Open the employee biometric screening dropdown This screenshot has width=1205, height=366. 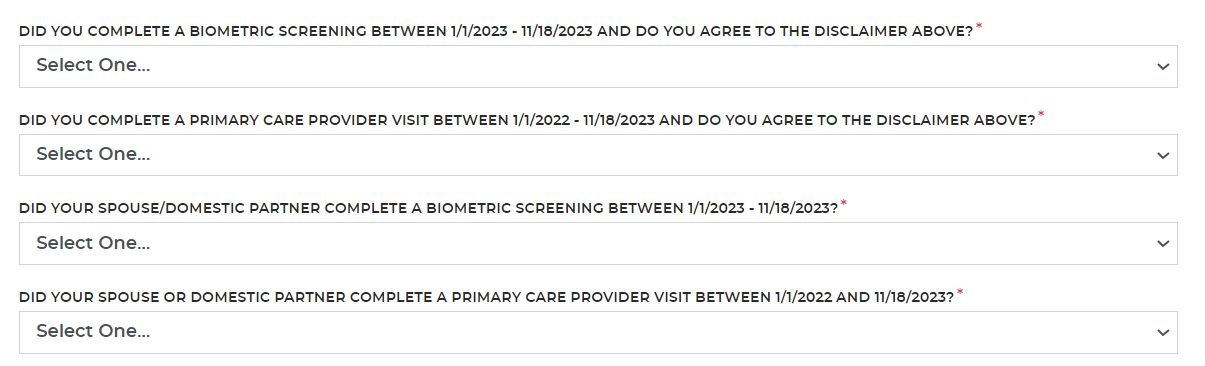click(x=598, y=66)
